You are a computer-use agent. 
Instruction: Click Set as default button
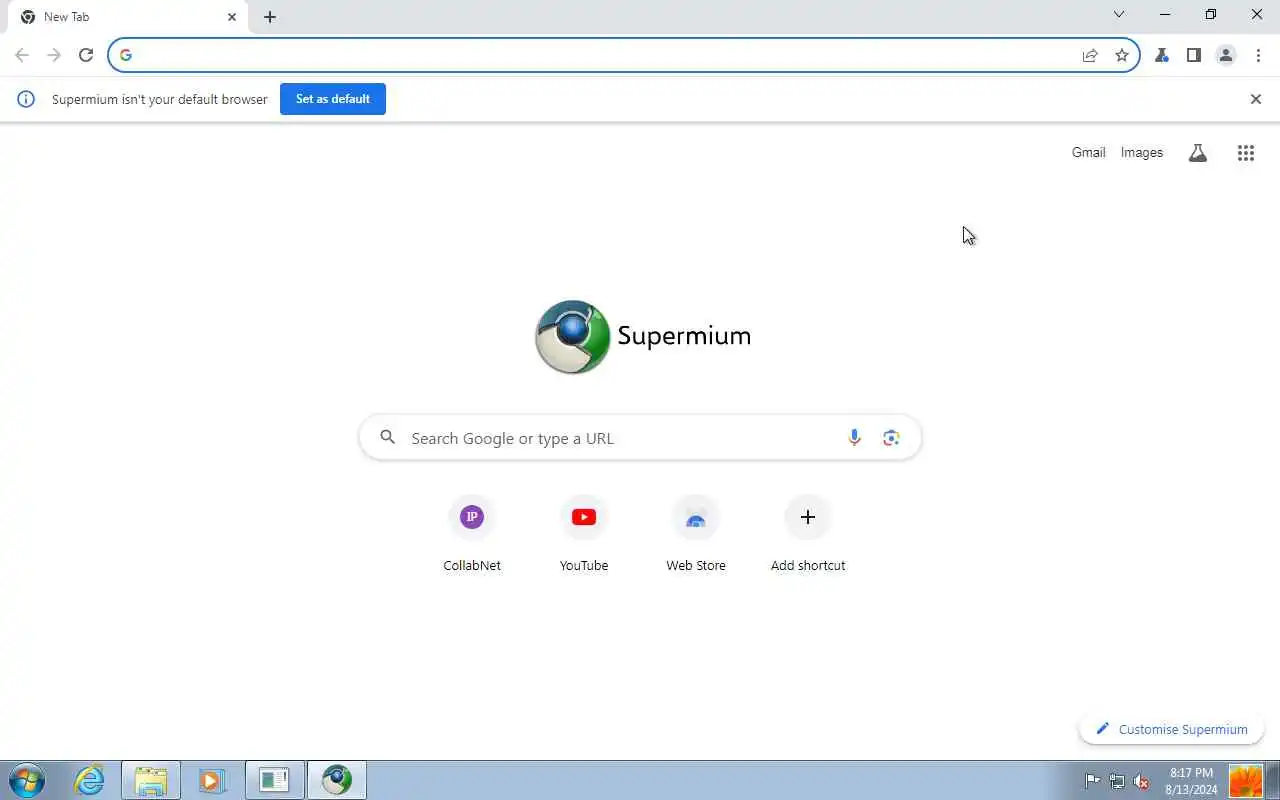click(333, 99)
